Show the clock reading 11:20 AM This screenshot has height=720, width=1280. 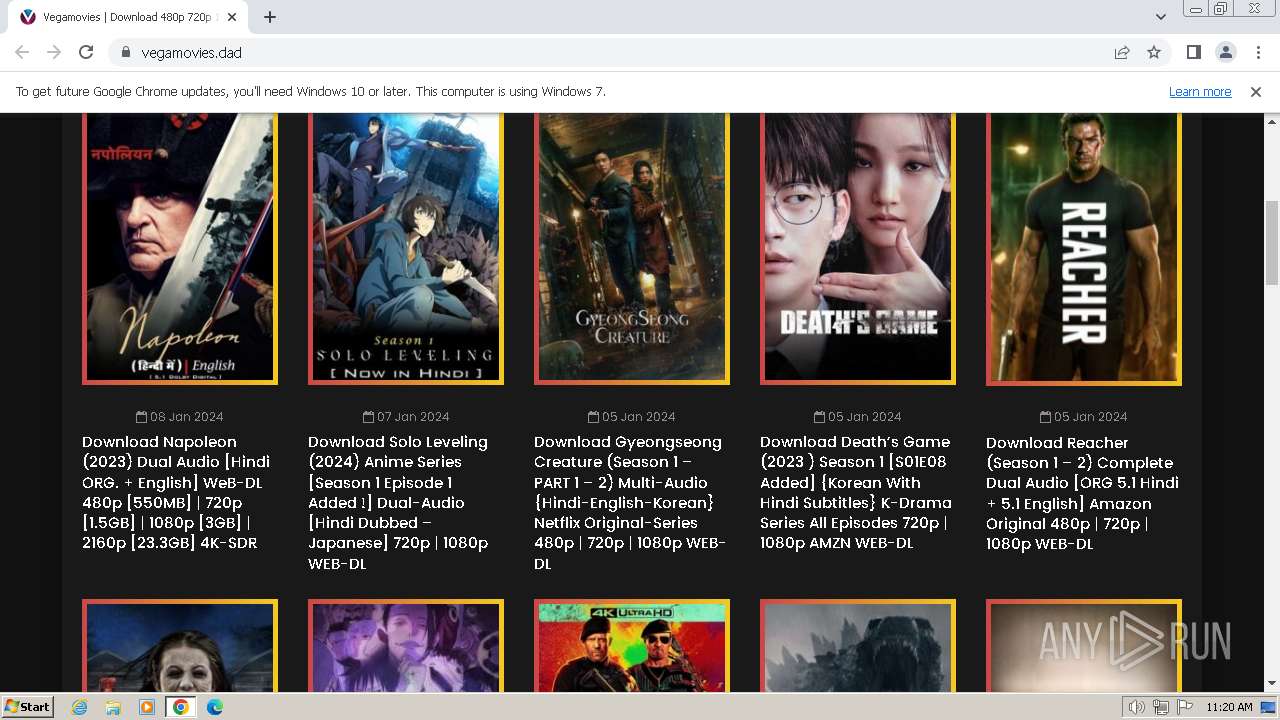(1229, 707)
